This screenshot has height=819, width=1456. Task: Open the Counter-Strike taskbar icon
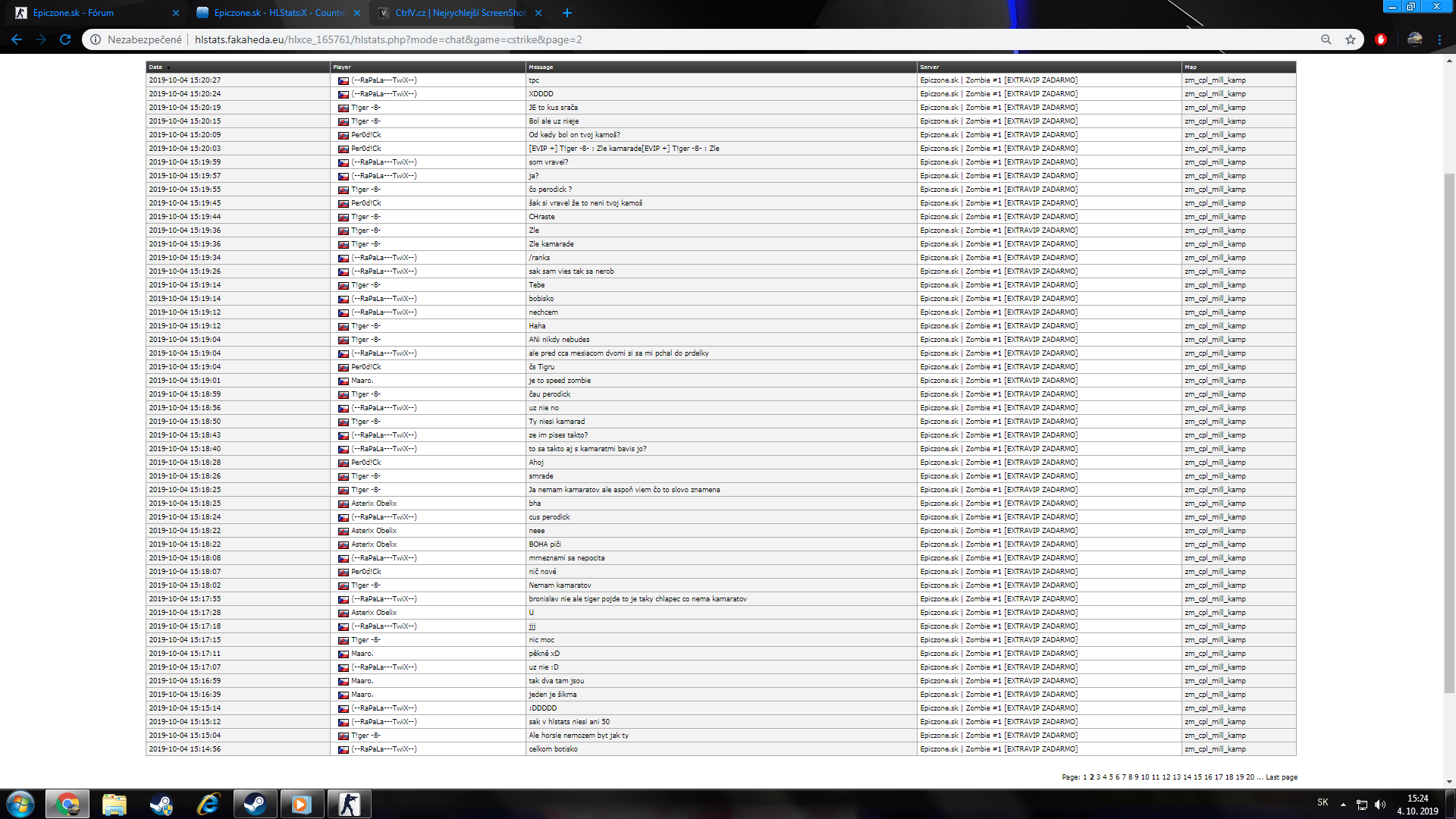click(x=349, y=804)
